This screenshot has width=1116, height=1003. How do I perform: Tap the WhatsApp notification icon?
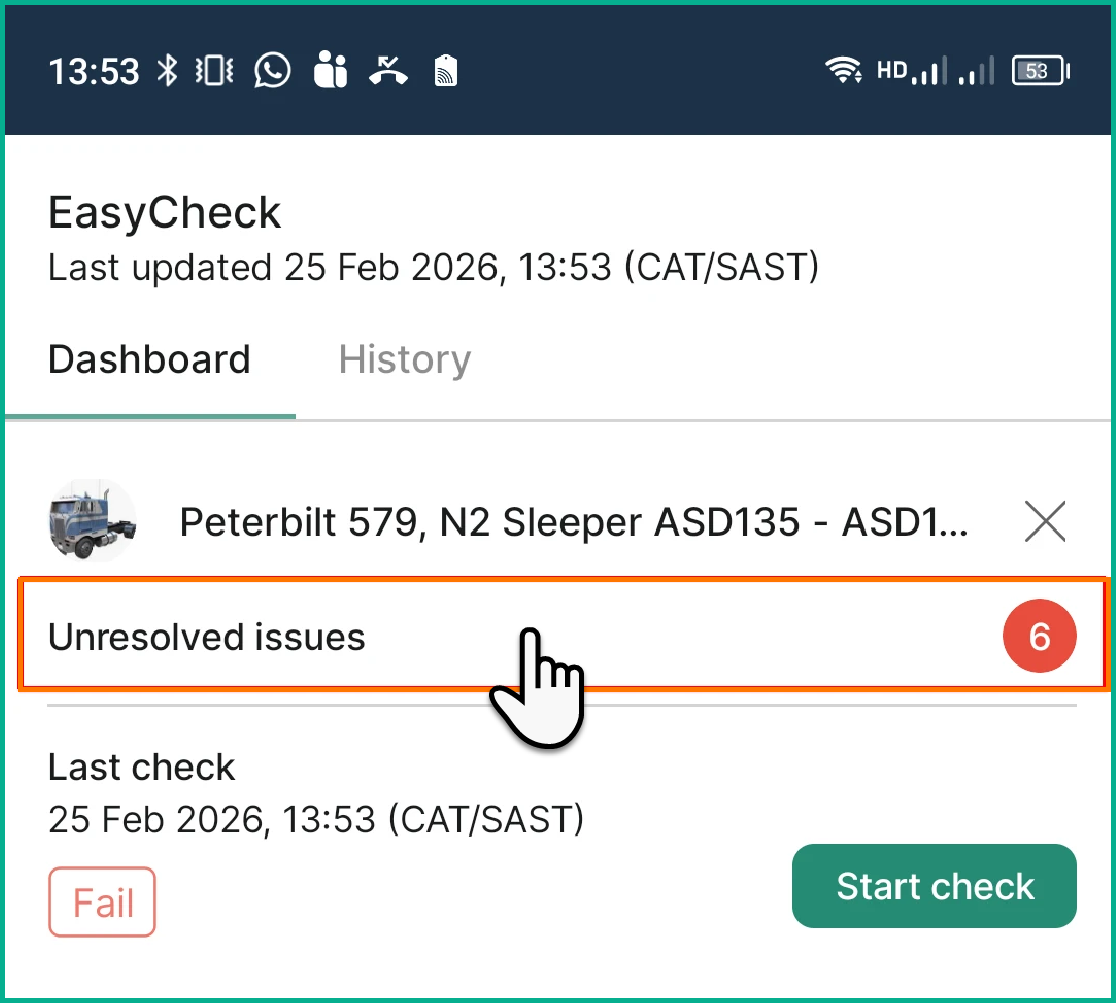pyautogui.click(x=272, y=71)
